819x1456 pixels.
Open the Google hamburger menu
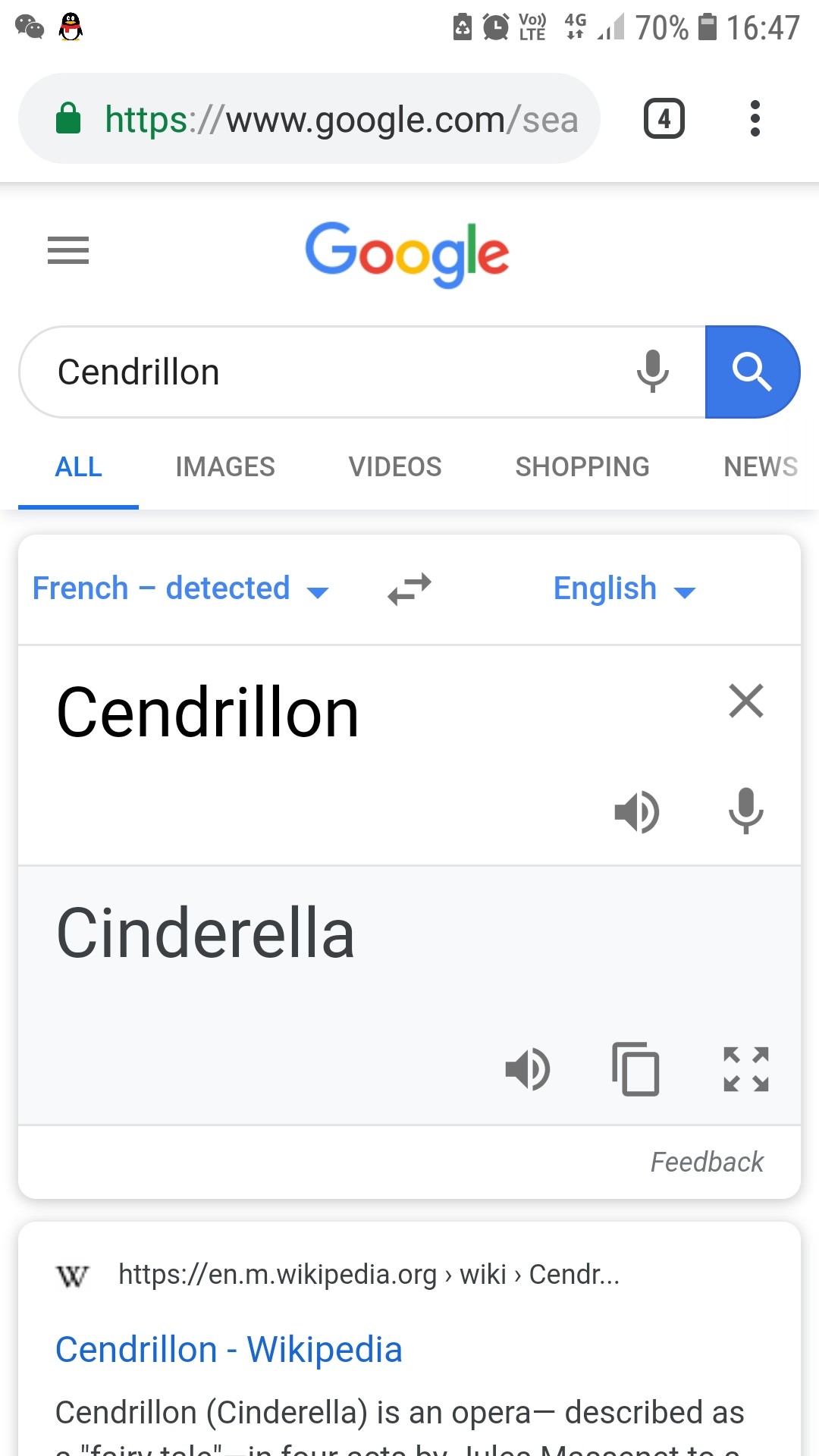pos(68,250)
